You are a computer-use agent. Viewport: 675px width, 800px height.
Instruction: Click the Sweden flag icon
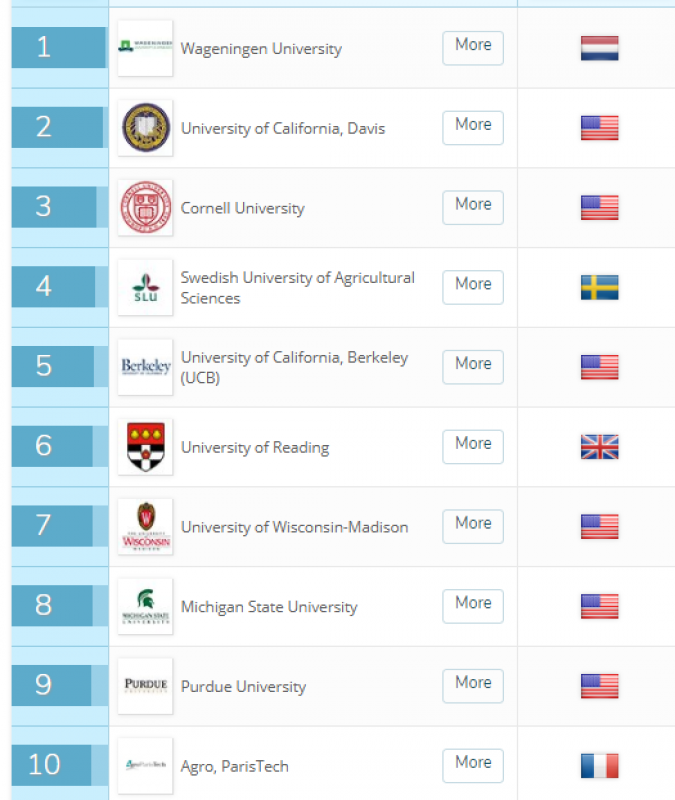point(599,287)
